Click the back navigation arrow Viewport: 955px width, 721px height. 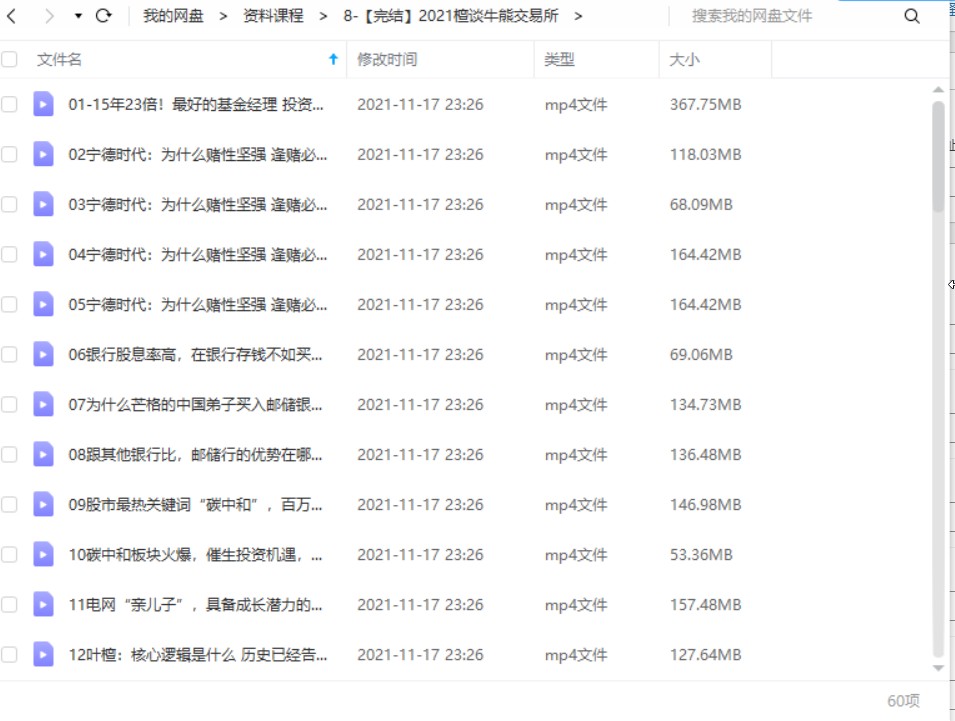coord(13,16)
